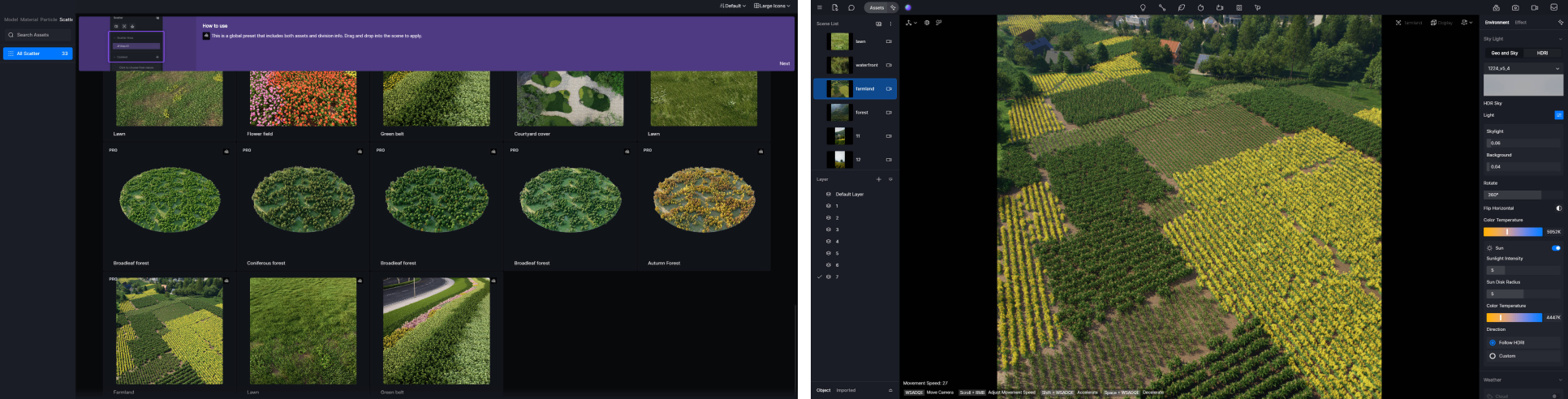Click the camera screenshot icon
The width and height of the screenshot is (1568, 399).
[1515, 7]
